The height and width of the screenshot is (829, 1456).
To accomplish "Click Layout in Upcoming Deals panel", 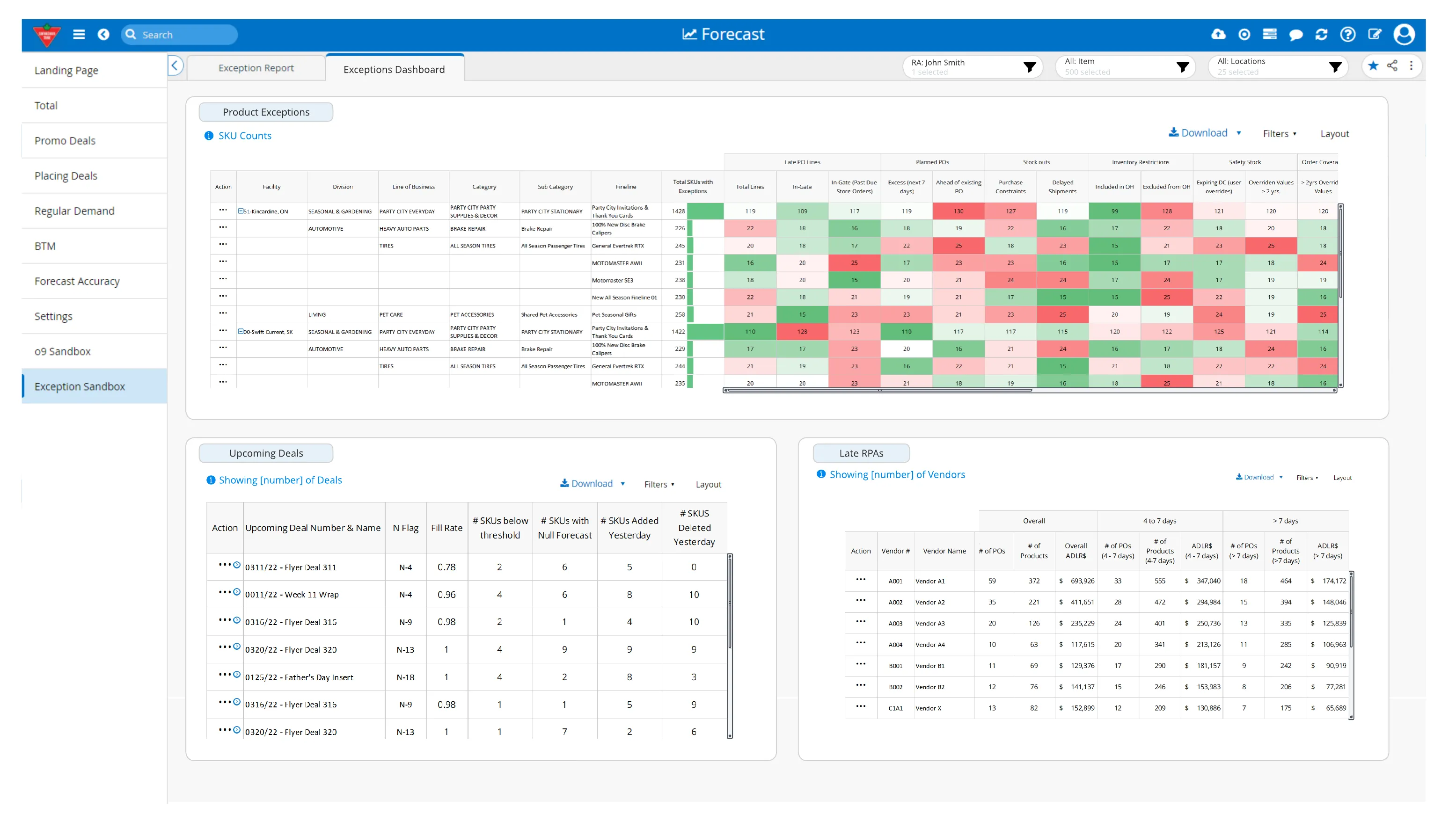I will pos(709,485).
